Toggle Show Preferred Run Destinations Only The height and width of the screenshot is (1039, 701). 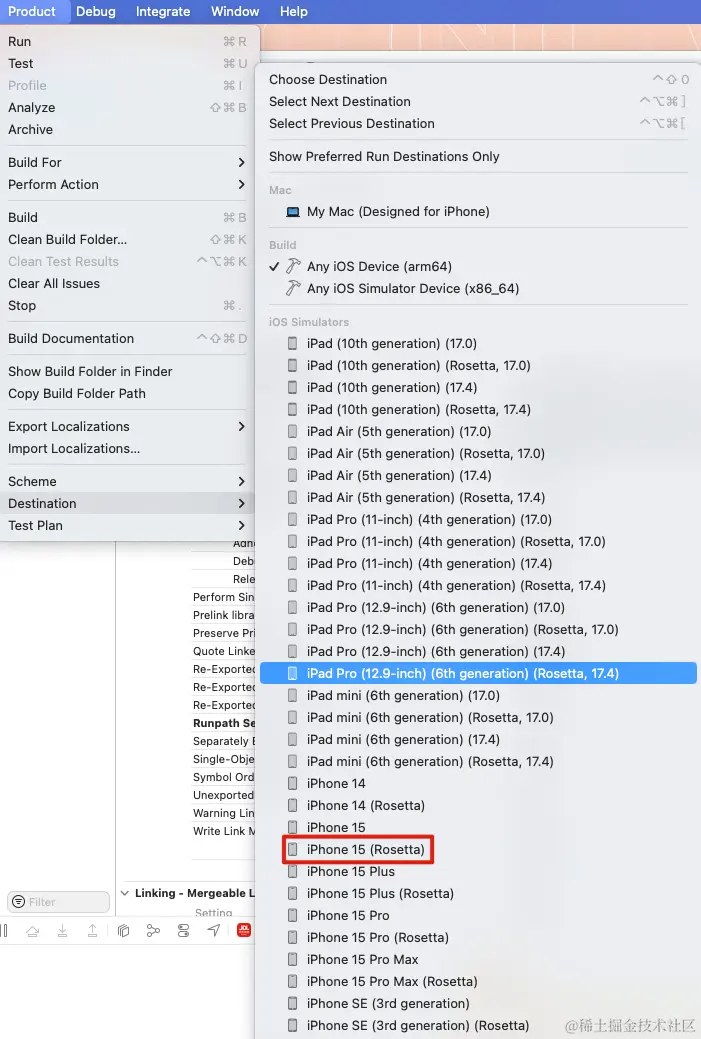point(384,157)
